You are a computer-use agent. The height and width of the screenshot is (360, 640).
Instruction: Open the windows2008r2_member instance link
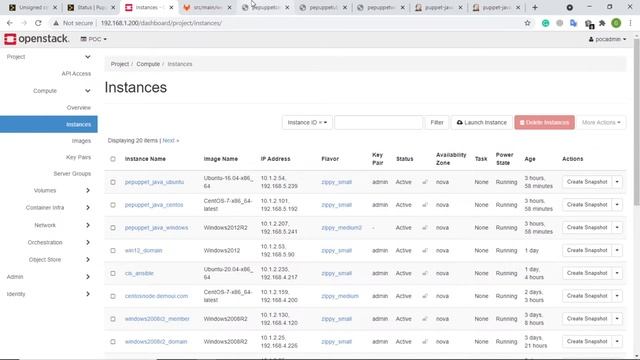(x=157, y=319)
